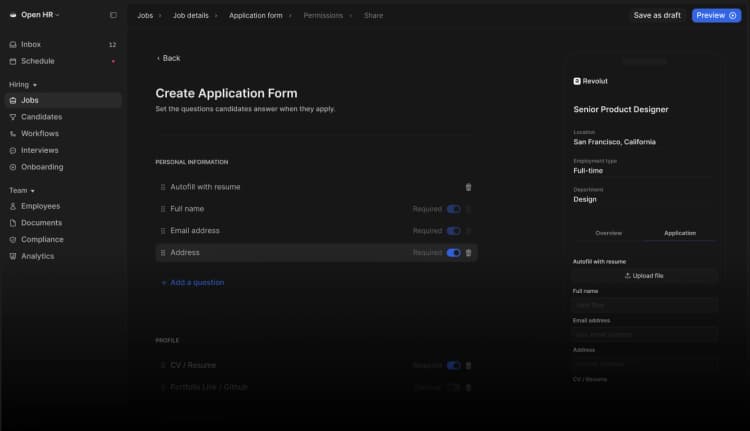Click Save as draft

pyautogui.click(x=657, y=16)
